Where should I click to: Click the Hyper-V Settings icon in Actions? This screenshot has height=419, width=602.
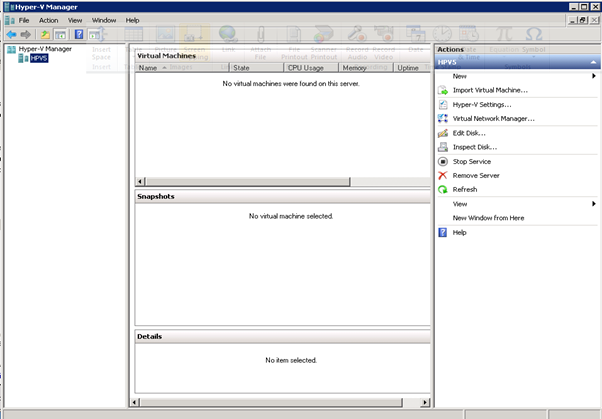[x=443, y=104]
